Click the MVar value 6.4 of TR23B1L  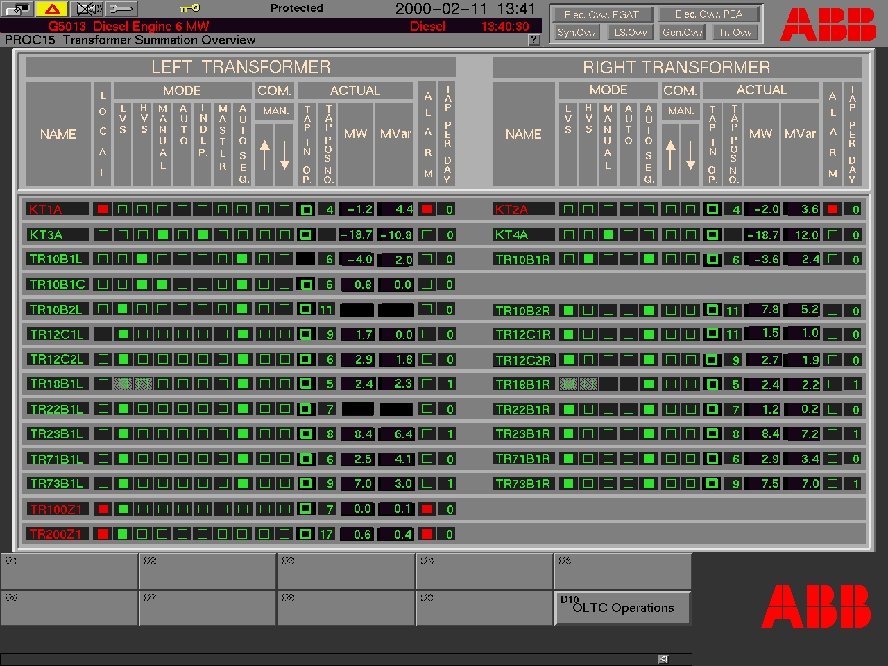(396, 434)
